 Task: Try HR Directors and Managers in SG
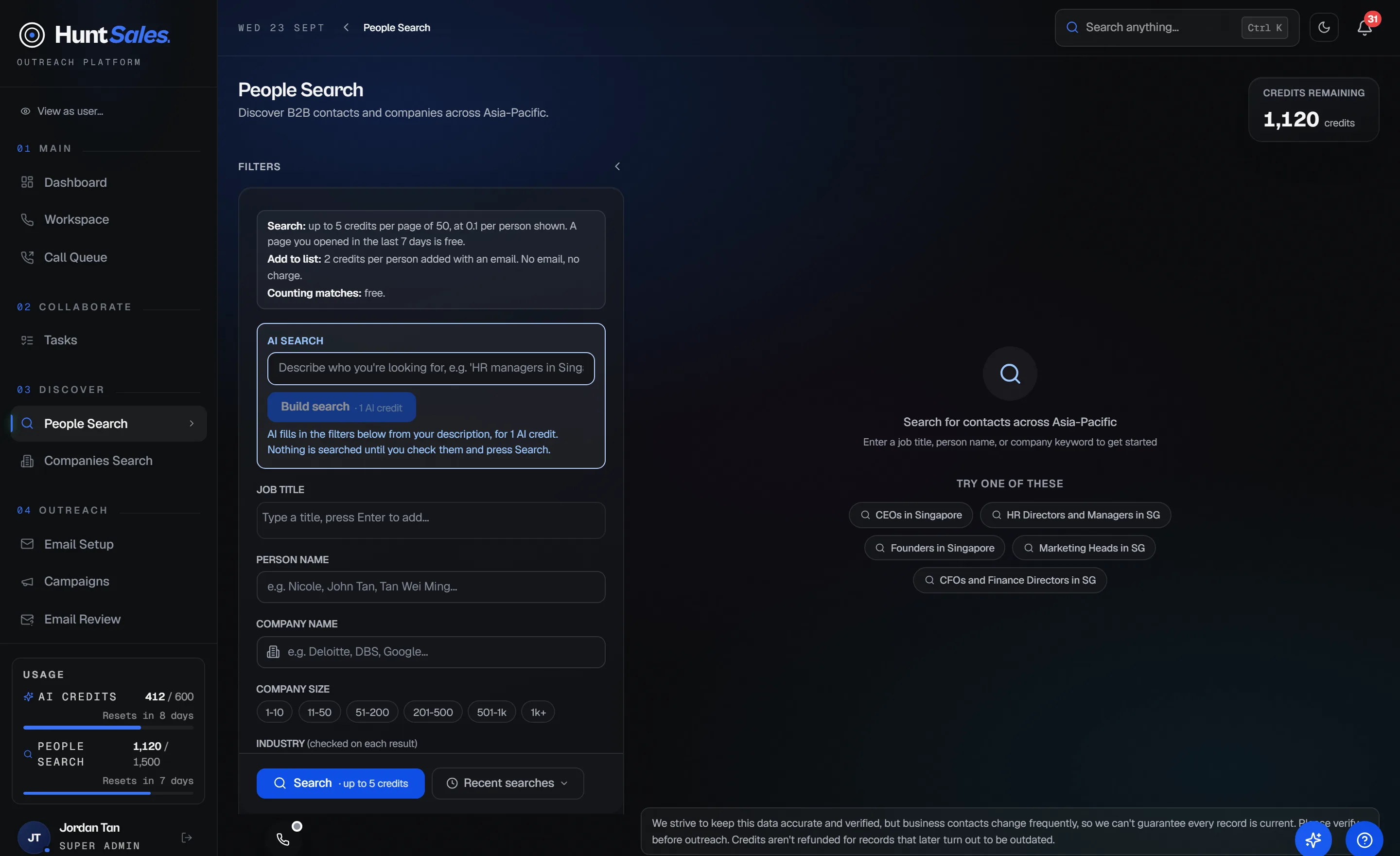[x=1075, y=515]
